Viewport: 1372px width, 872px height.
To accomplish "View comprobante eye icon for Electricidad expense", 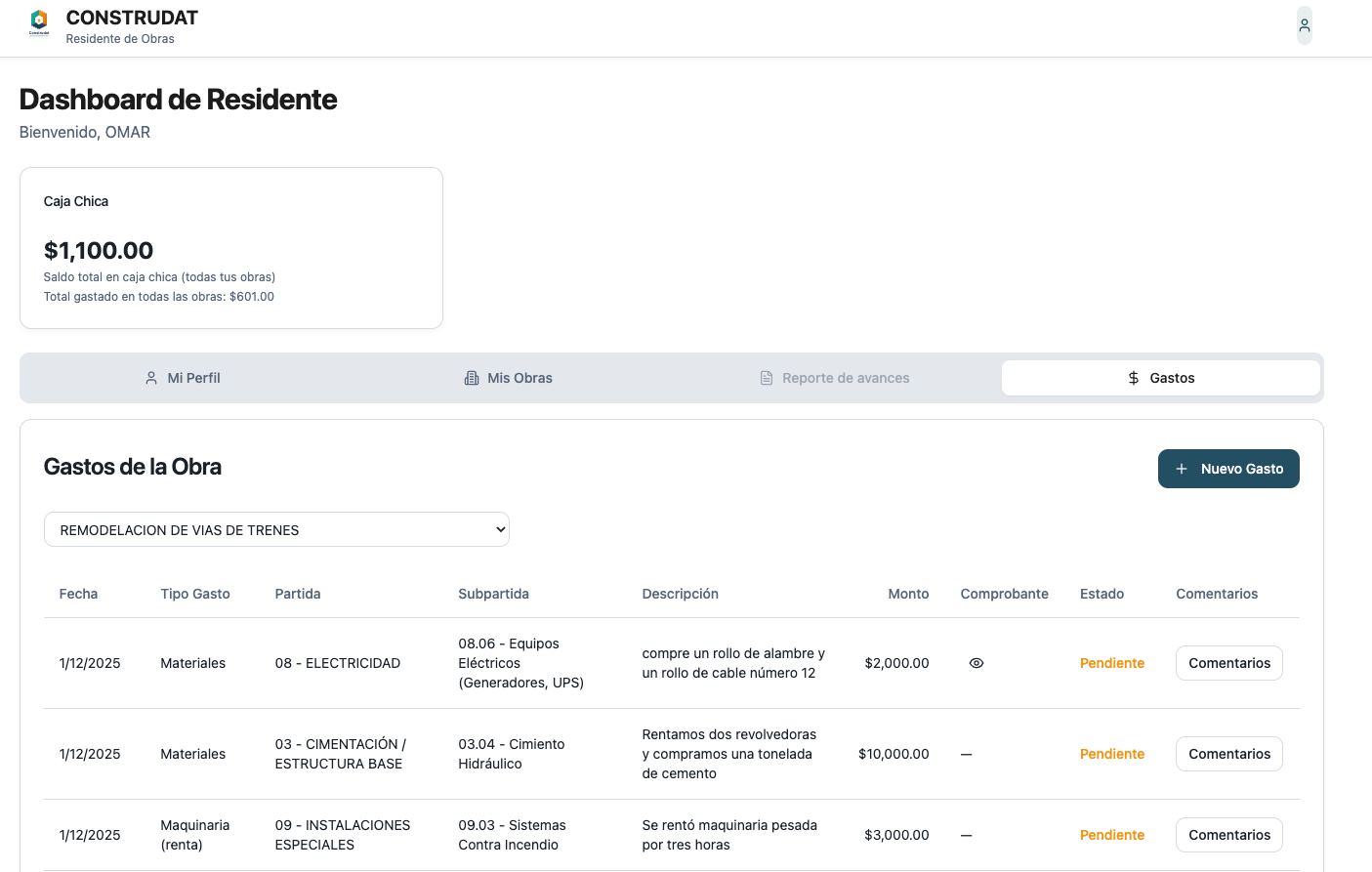I will pos(976,663).
